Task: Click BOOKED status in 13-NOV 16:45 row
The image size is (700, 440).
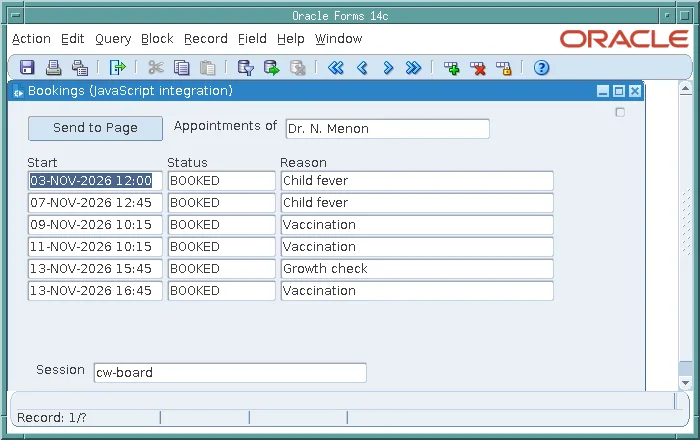Action: click(x=221, y=291)
